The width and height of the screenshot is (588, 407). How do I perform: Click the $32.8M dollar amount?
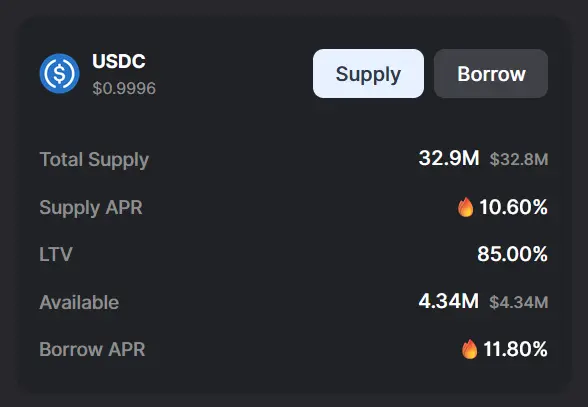click(519, 159)
